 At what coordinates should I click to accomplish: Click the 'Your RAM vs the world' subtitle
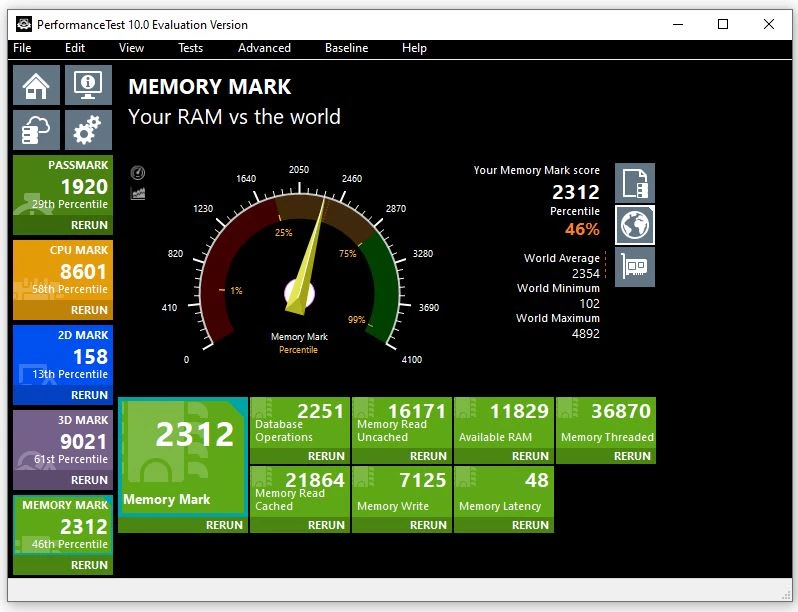click(x=234, y=117)
